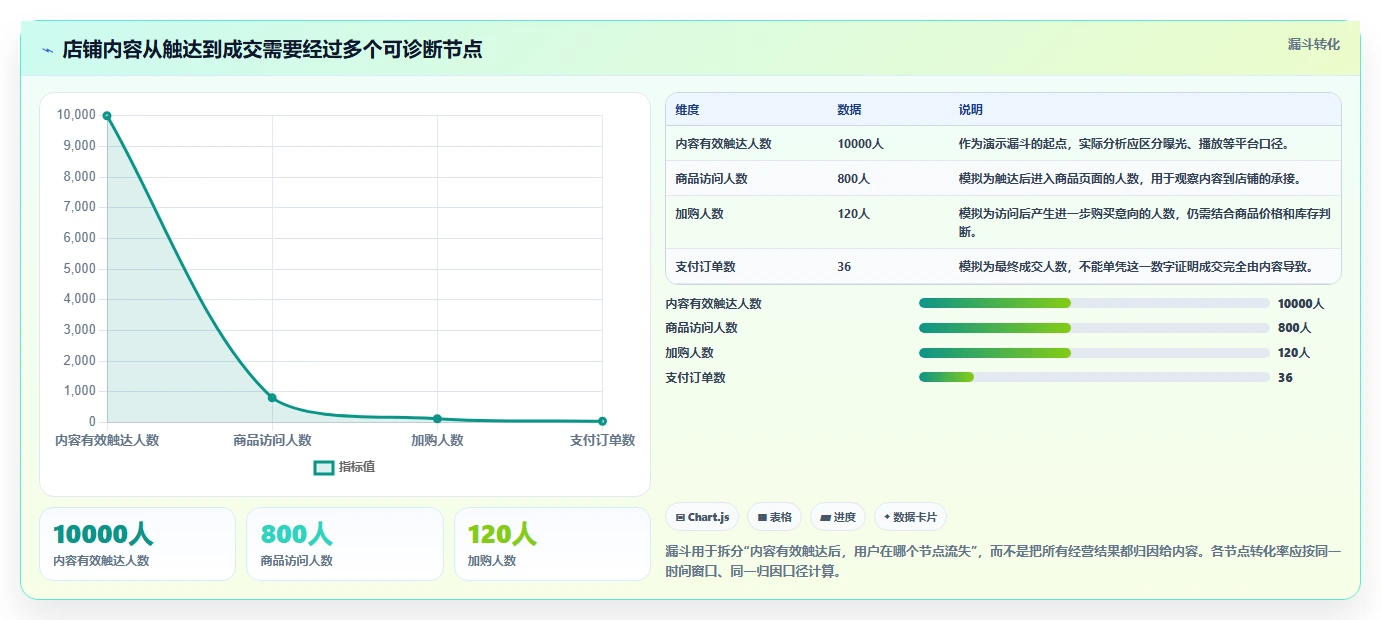This screenshot has width=1381, height=620.
Task: Click the 800人 value beside progress bar
Action: click(x=1294, y=328)
